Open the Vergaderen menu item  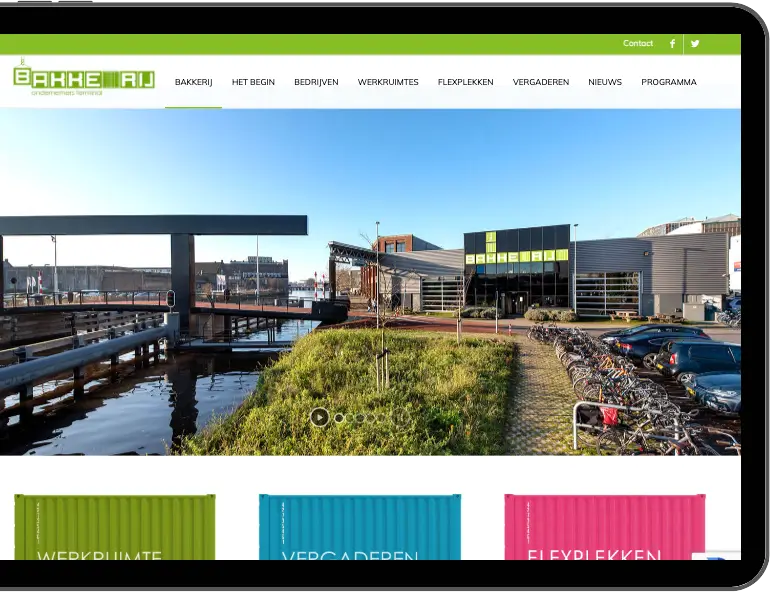pos(541,82)
